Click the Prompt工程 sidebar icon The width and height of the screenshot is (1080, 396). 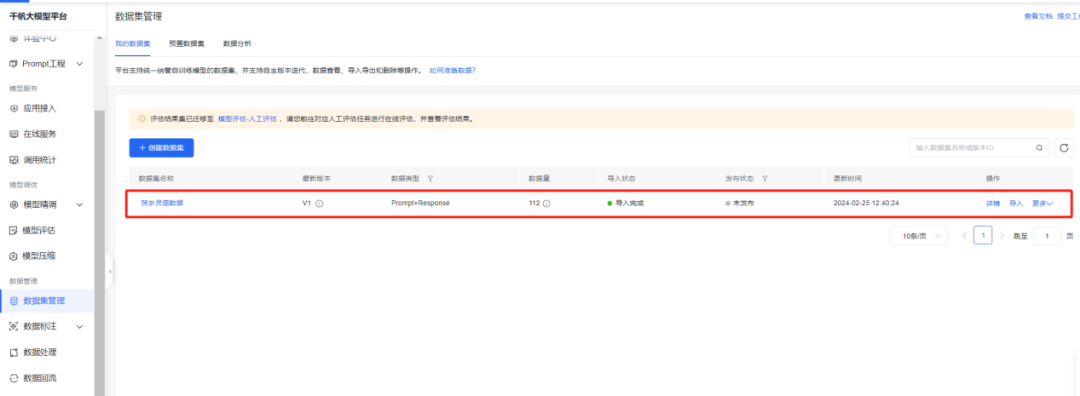click(13, 63)
